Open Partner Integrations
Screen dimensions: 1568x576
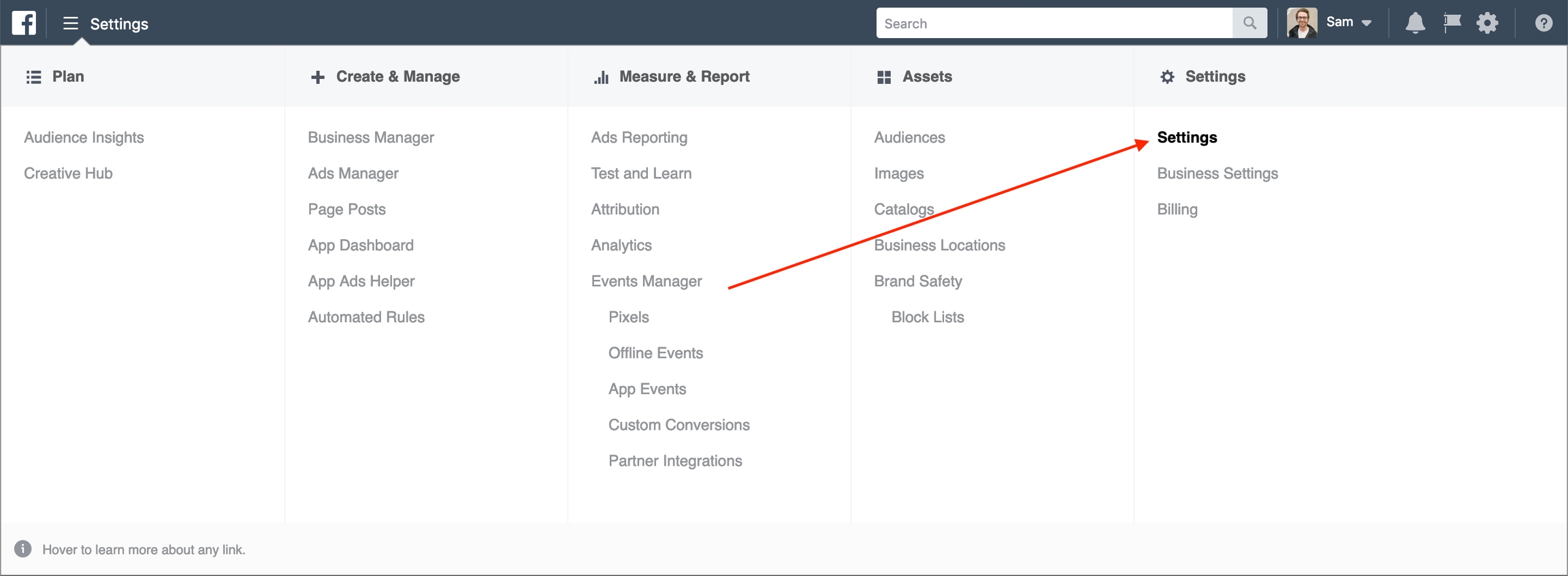tap(675, 461)
